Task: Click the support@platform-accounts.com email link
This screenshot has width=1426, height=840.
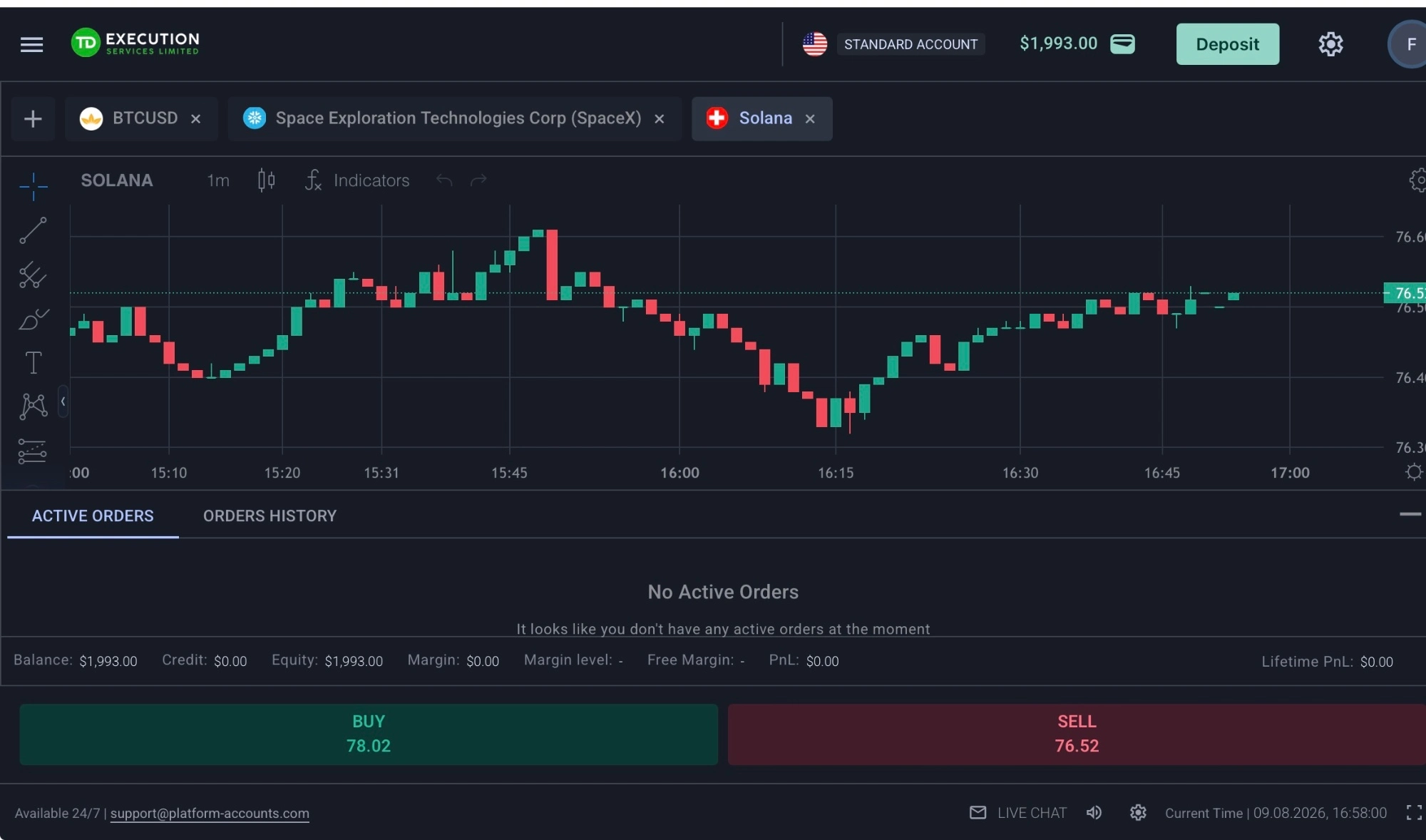Action: pos(210,813)
